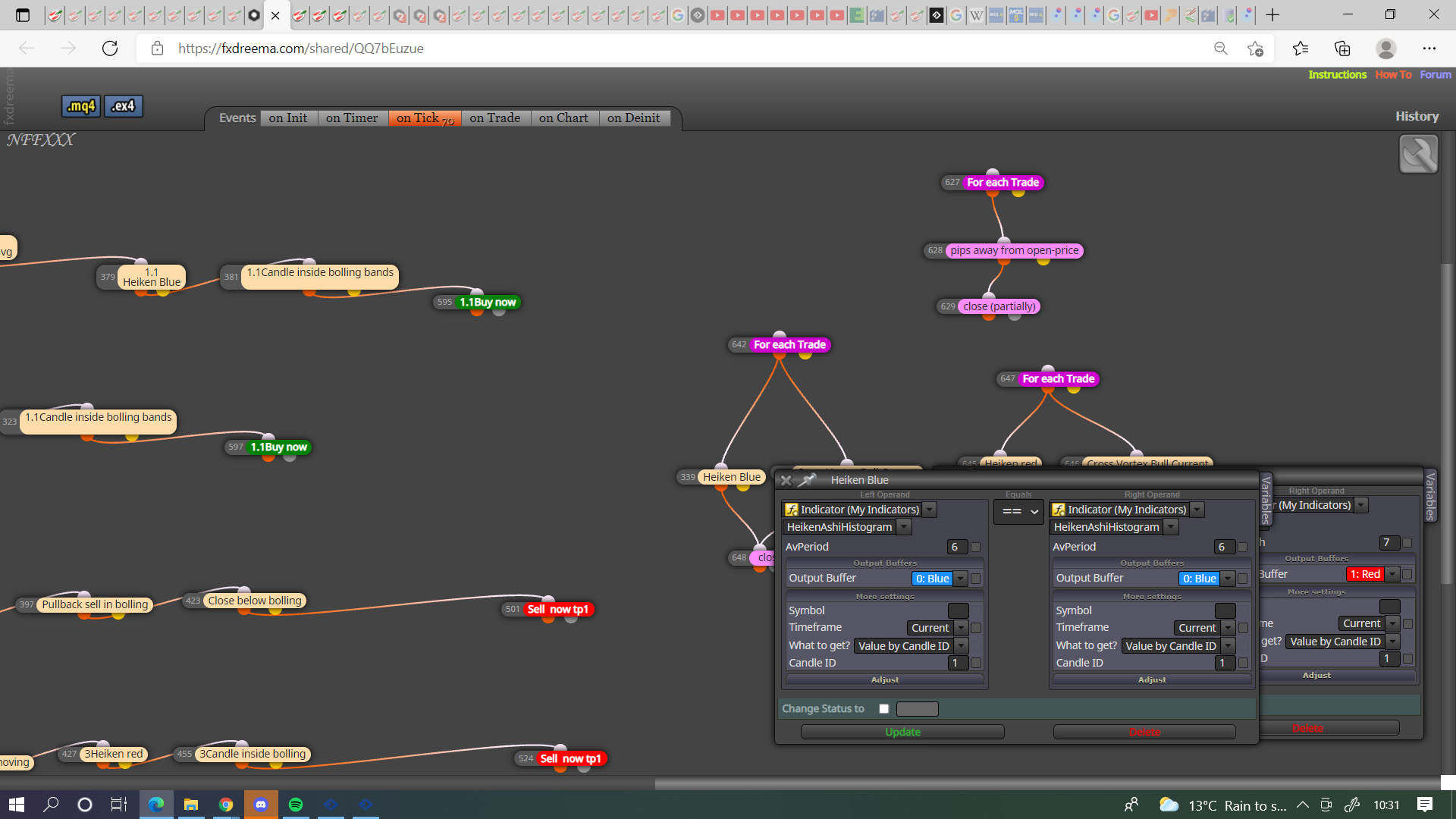The height and width of the screenshot is (819, 1456).
Task: Open Heiken Blue Right Operand 0: Blue dropdown
Action: pos(1228,579)
